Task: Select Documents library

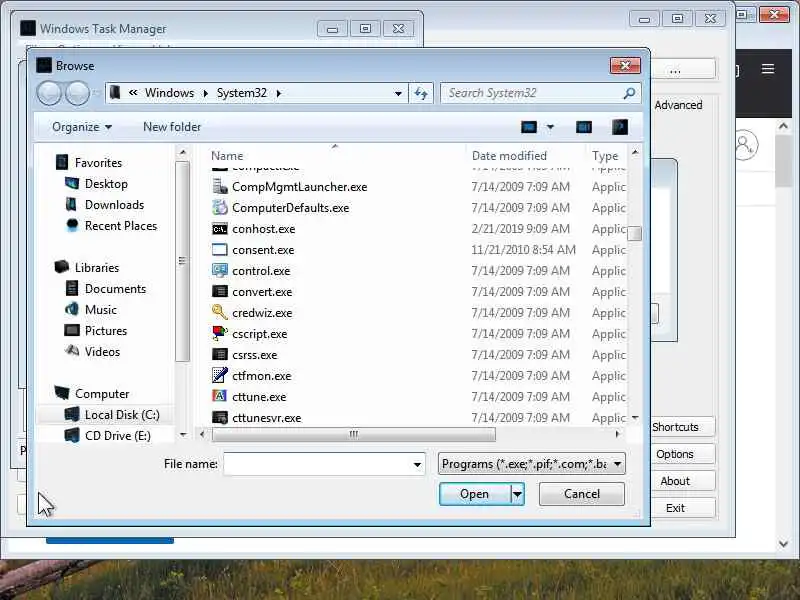Action: tap(115, 289)
